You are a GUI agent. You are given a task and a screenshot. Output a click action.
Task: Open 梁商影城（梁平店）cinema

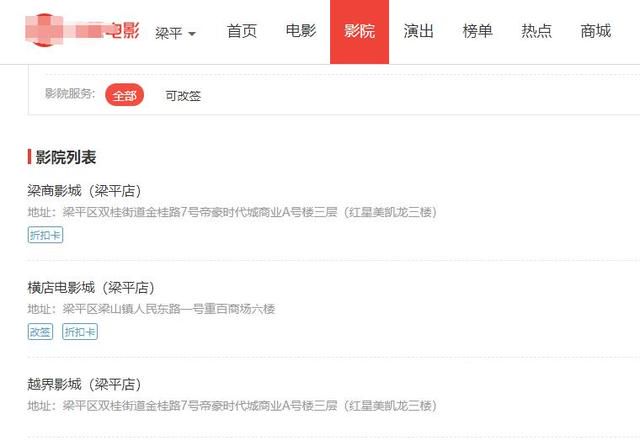(84, 191)
